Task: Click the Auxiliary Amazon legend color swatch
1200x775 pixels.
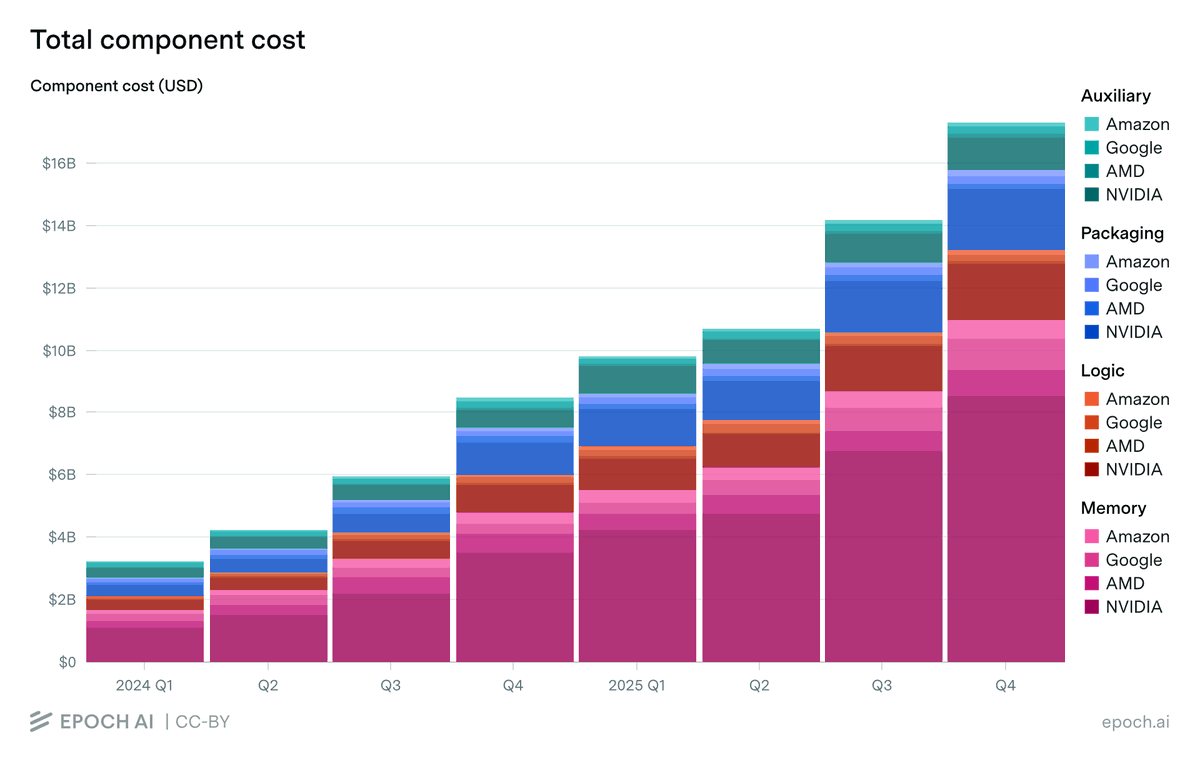Action: [x=1092, y=124]
